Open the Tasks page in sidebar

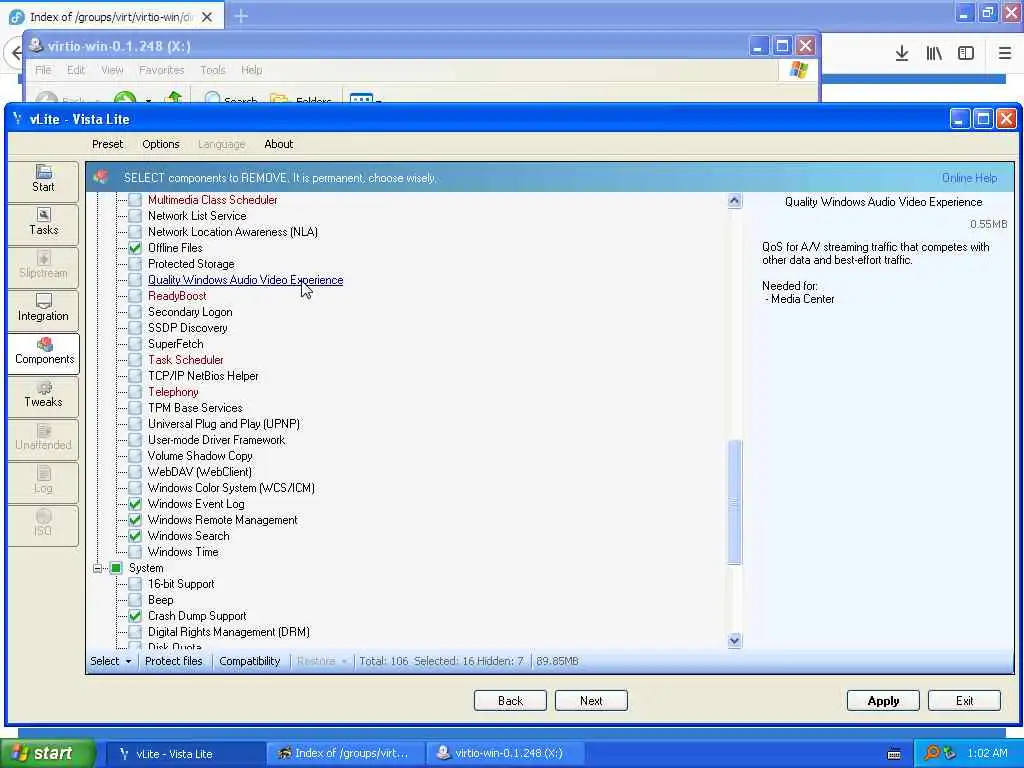43,223
